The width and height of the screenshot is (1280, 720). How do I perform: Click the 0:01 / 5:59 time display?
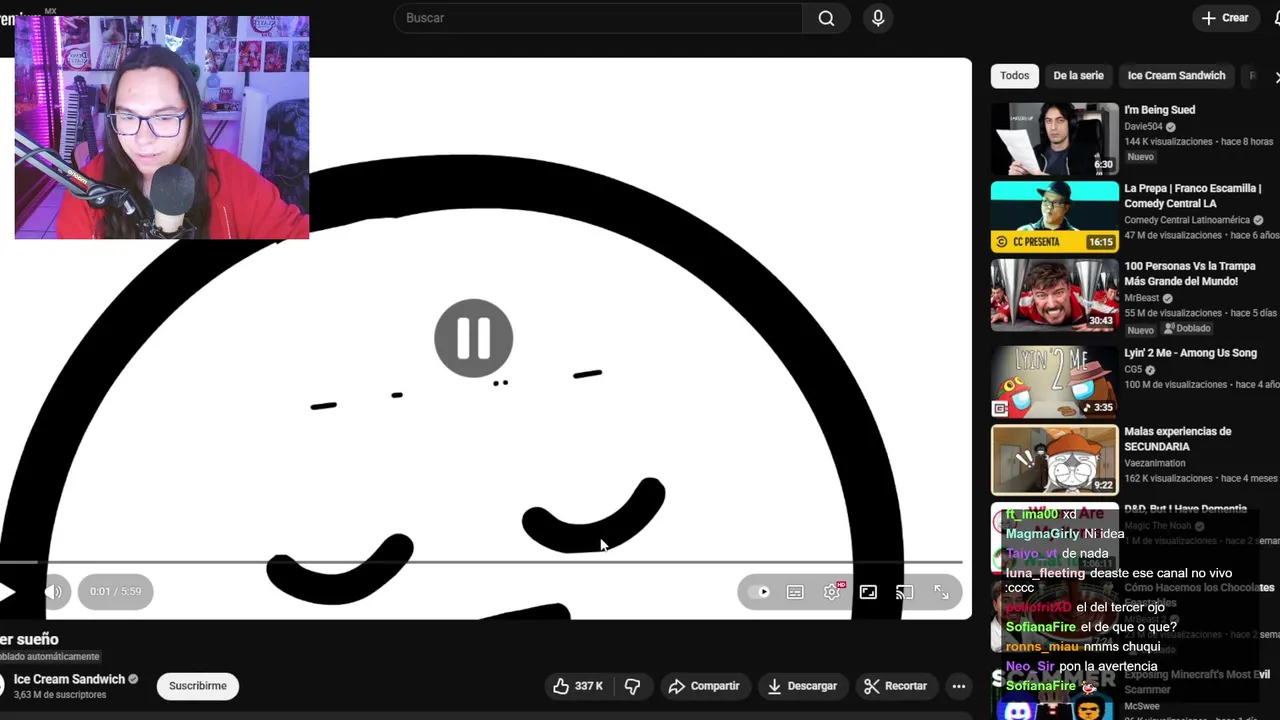[115, 591]
